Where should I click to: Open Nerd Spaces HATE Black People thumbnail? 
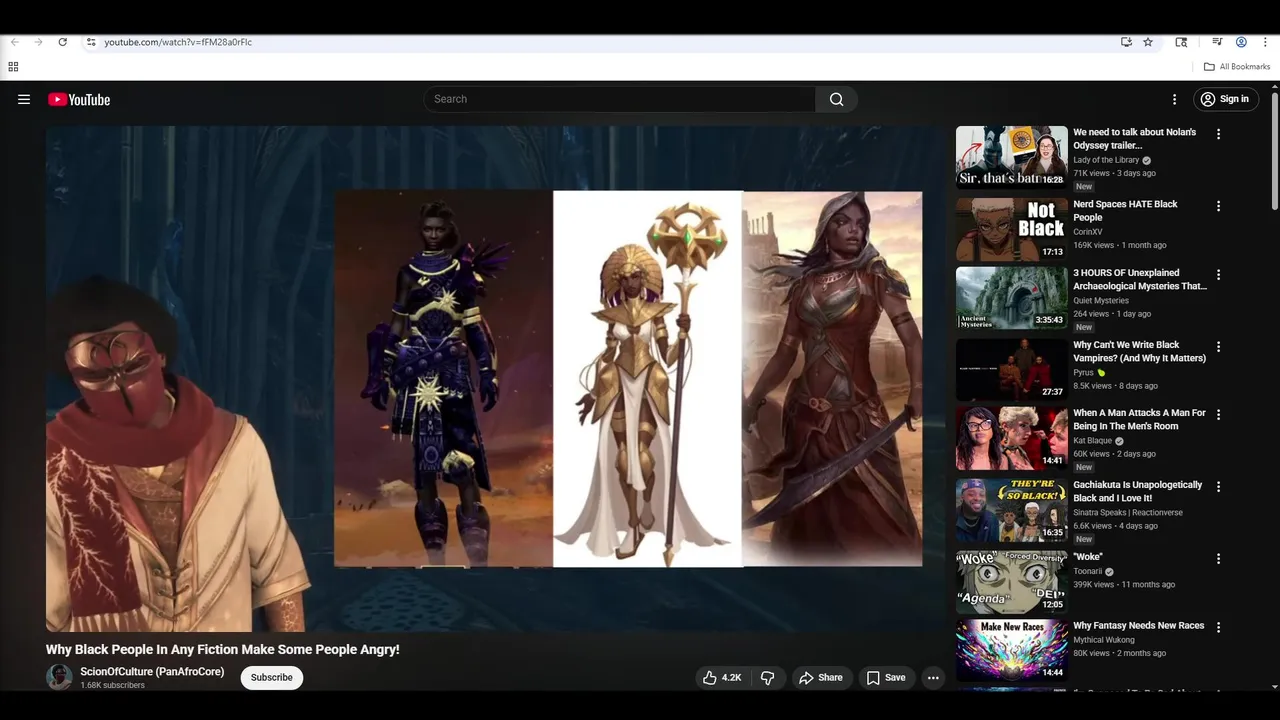(1011, 229)
